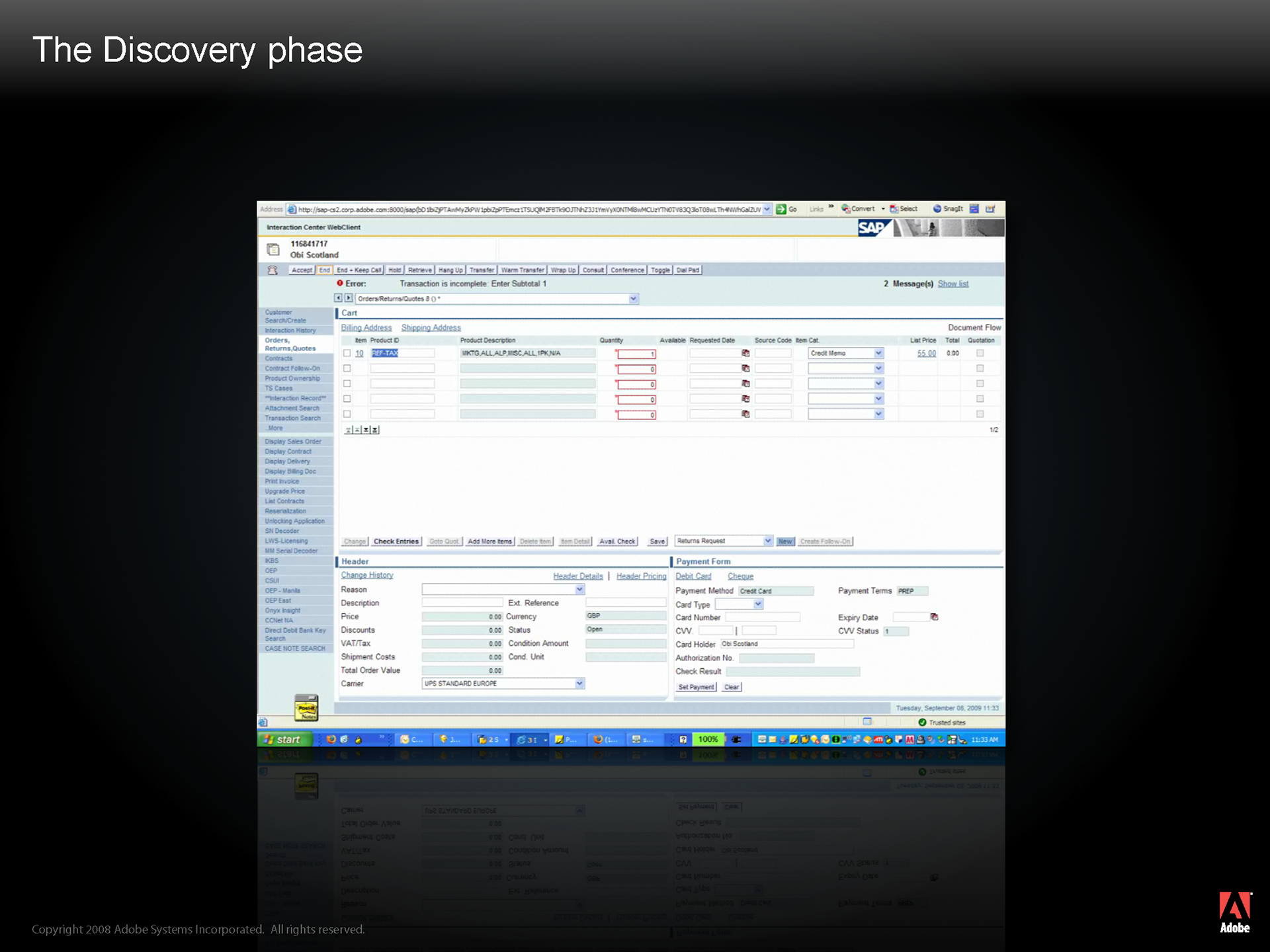Viewport: 1270px width, 952px height.
Task: Expand the Credit Memo item category dropdown
Action: coord(878,353)
